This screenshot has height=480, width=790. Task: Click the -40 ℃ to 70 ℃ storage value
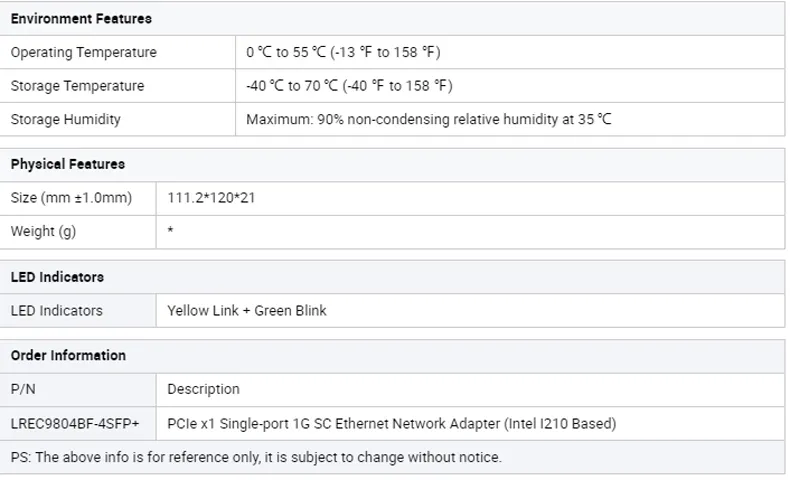pyautogui.click(x=349, y=86)
